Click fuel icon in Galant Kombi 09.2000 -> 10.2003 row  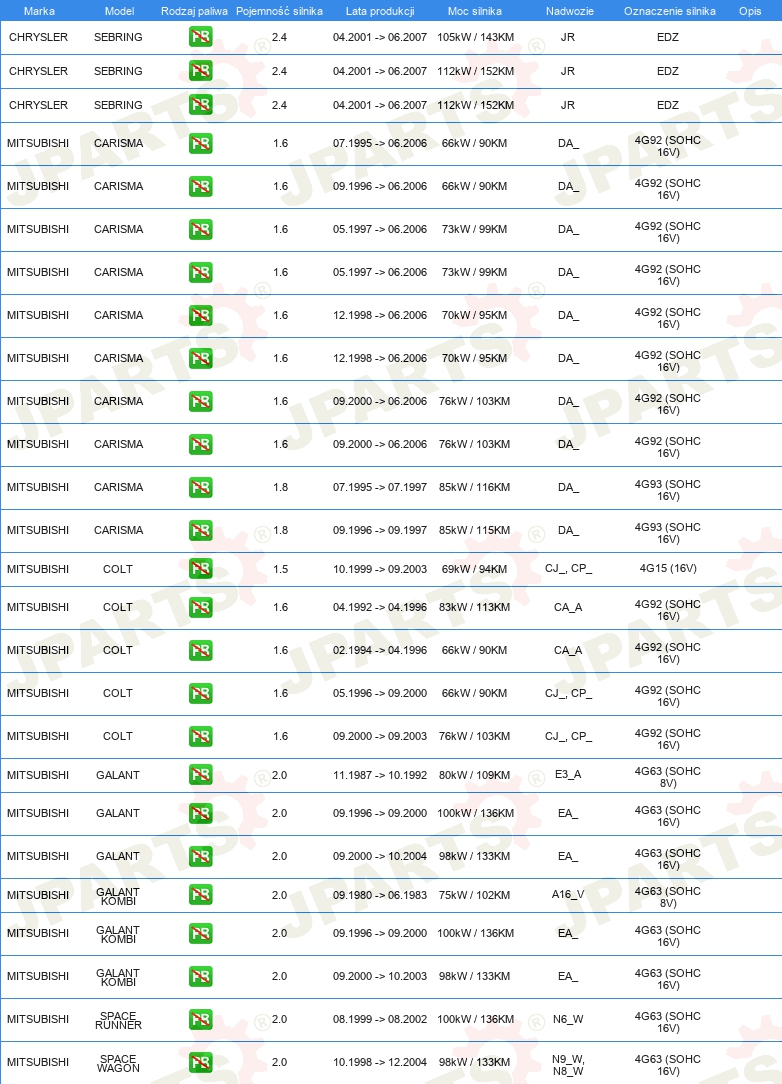pyautogui.click(x=201, y=976)
